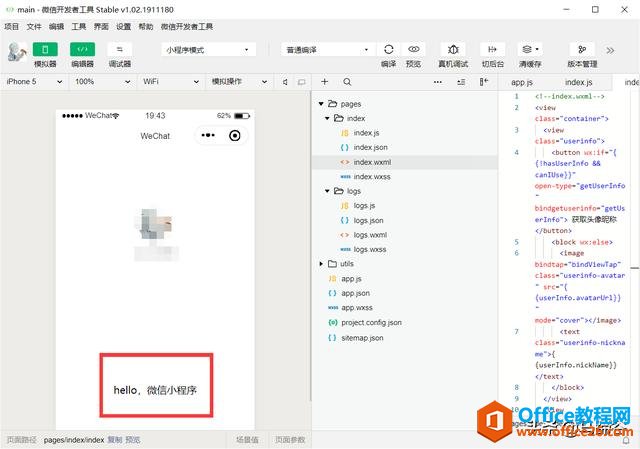Open index.js in the file tree
This screenshot has width=640, height=449.
tap(366, 133)
